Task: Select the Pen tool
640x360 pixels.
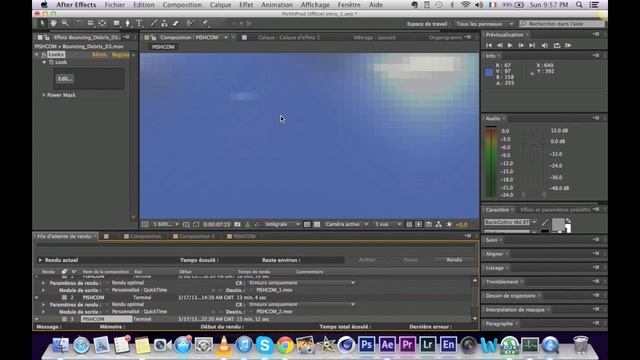Action: (128, 23)
